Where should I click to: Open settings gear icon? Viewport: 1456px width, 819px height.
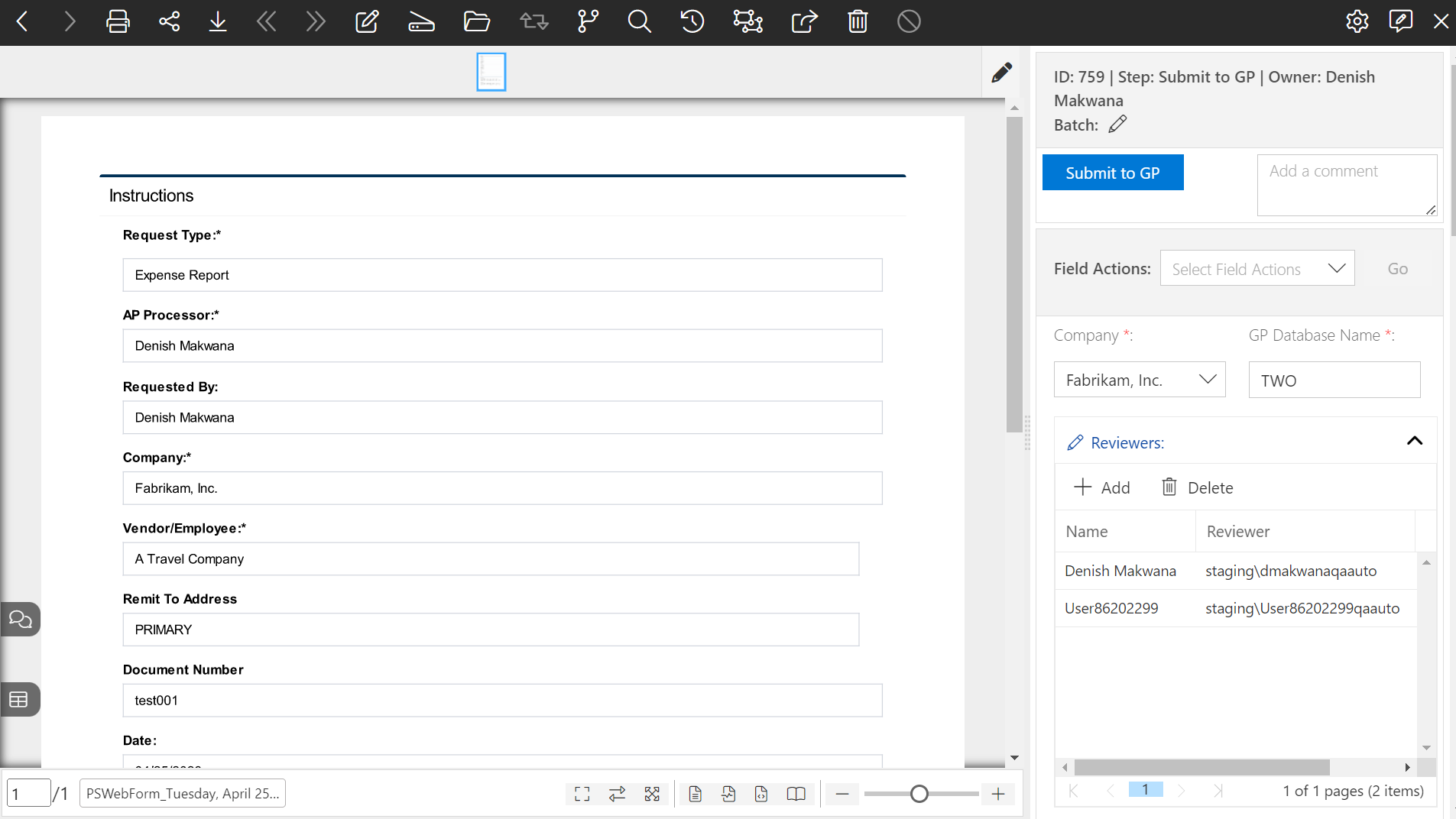[x=1357, y=21]
